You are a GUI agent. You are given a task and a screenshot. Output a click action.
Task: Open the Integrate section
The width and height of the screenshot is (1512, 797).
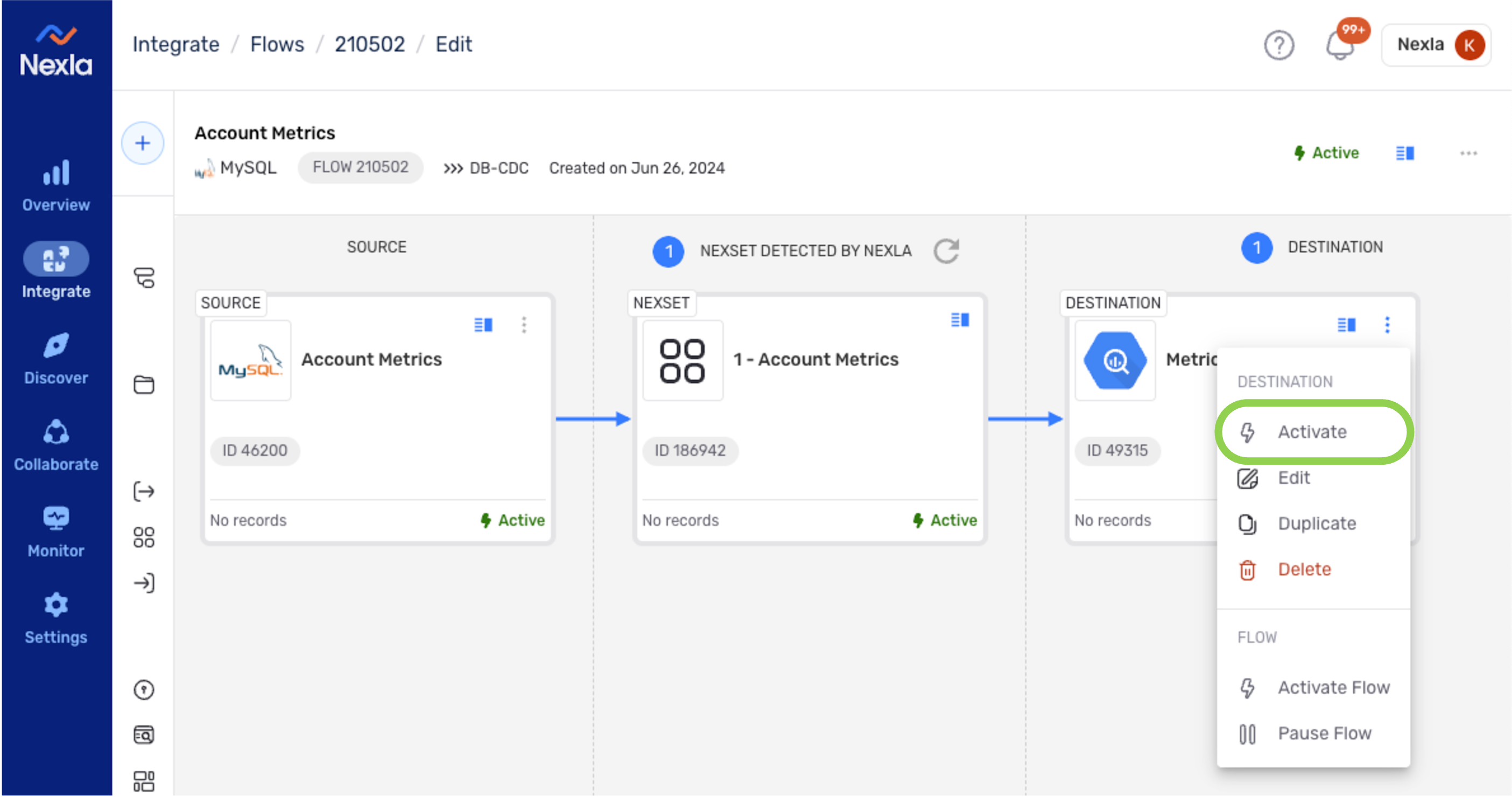click(56, 271)
